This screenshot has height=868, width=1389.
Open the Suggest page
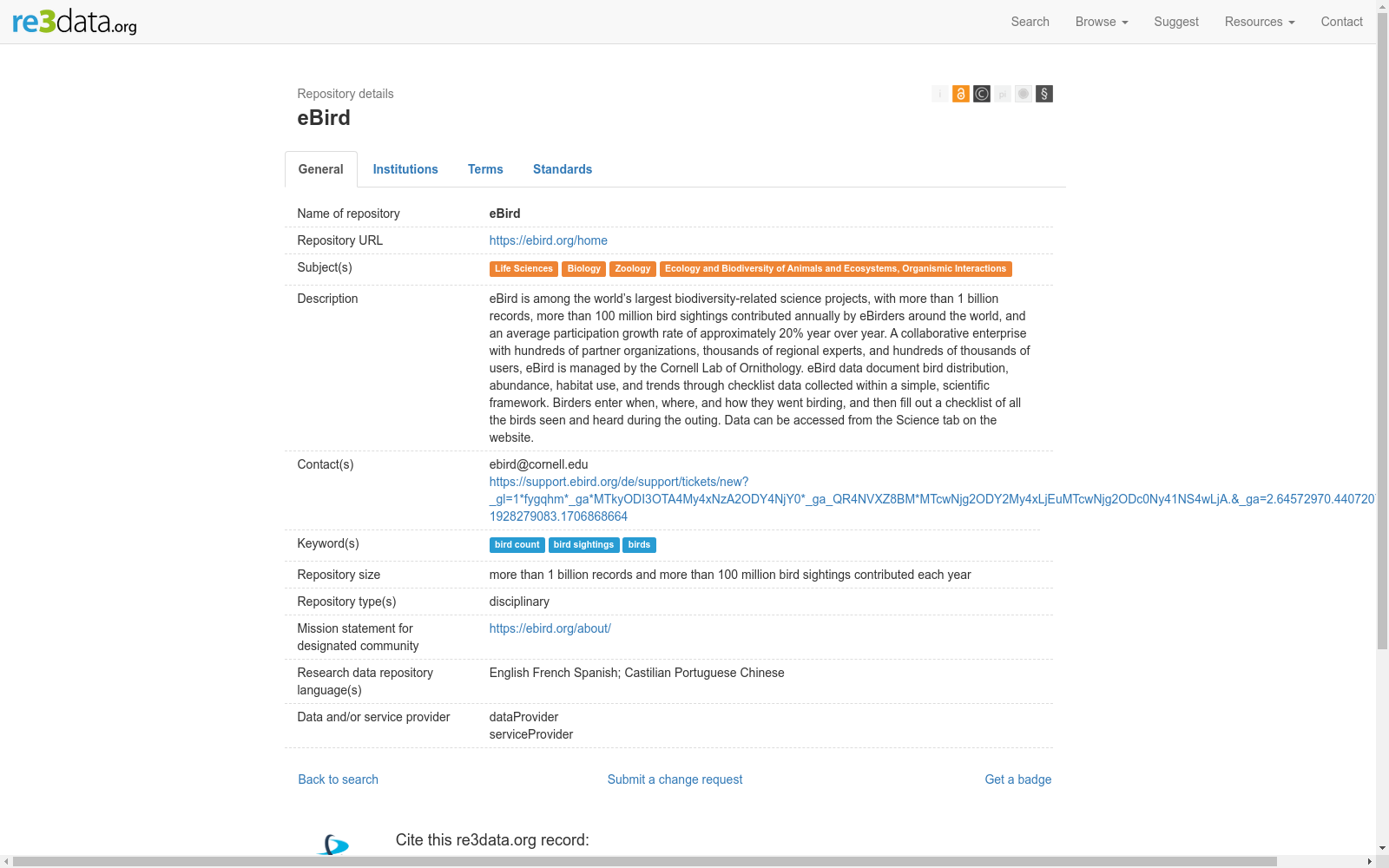pos(1176,22)
